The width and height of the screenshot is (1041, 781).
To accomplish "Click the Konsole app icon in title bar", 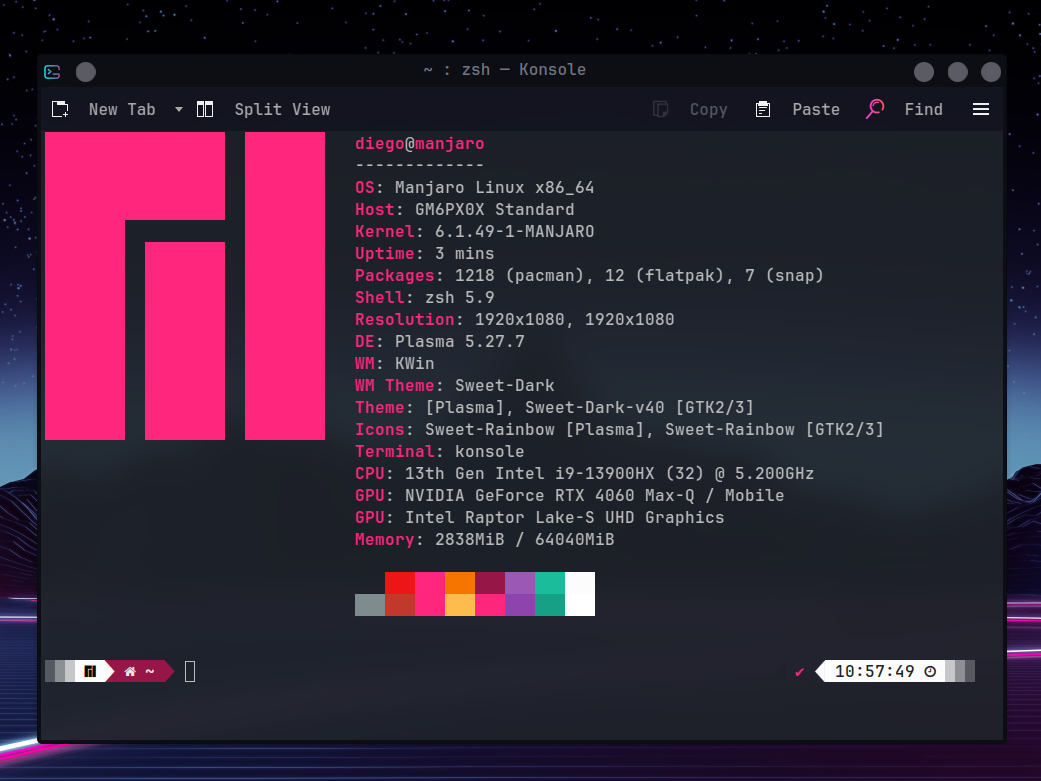I will pos(52,72).
